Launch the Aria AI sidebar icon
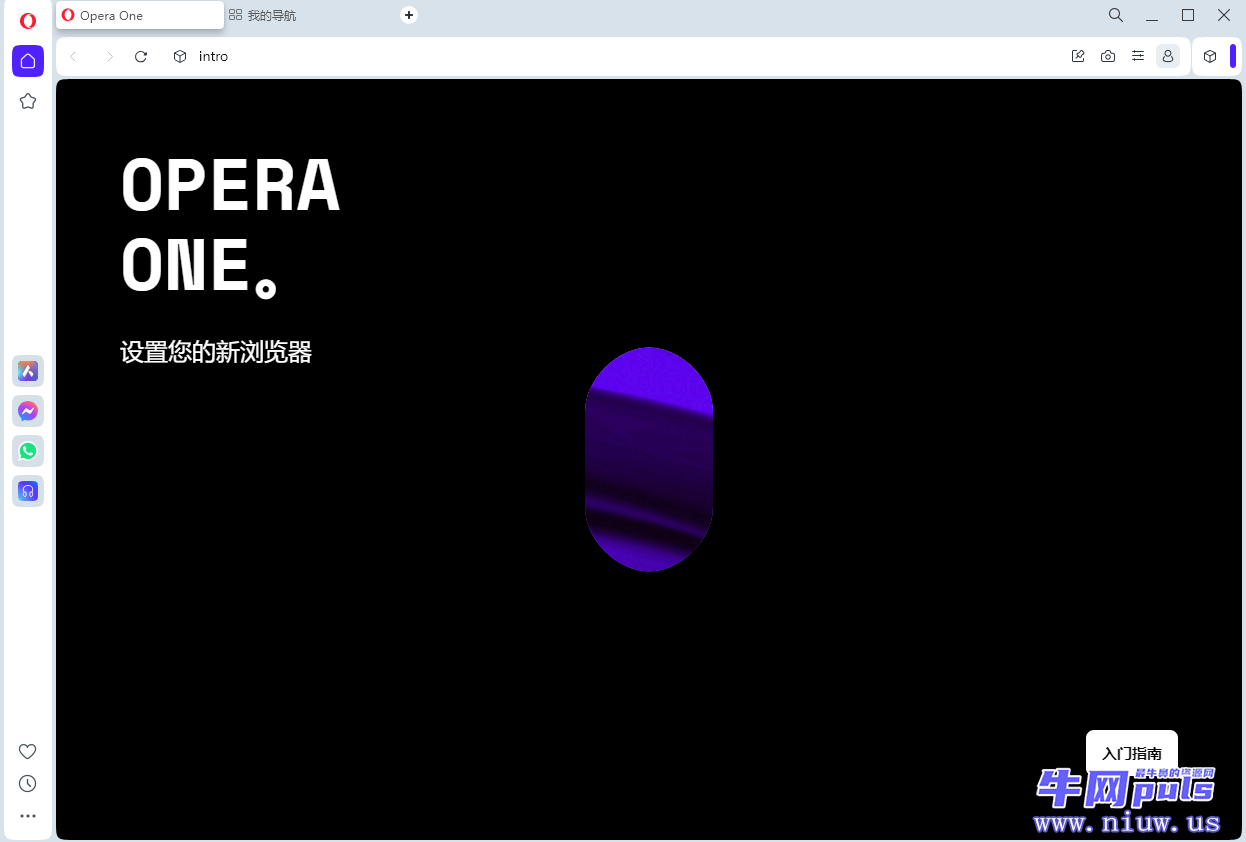This screenshot has width=1246, height=842. click(x=28, y=371)
